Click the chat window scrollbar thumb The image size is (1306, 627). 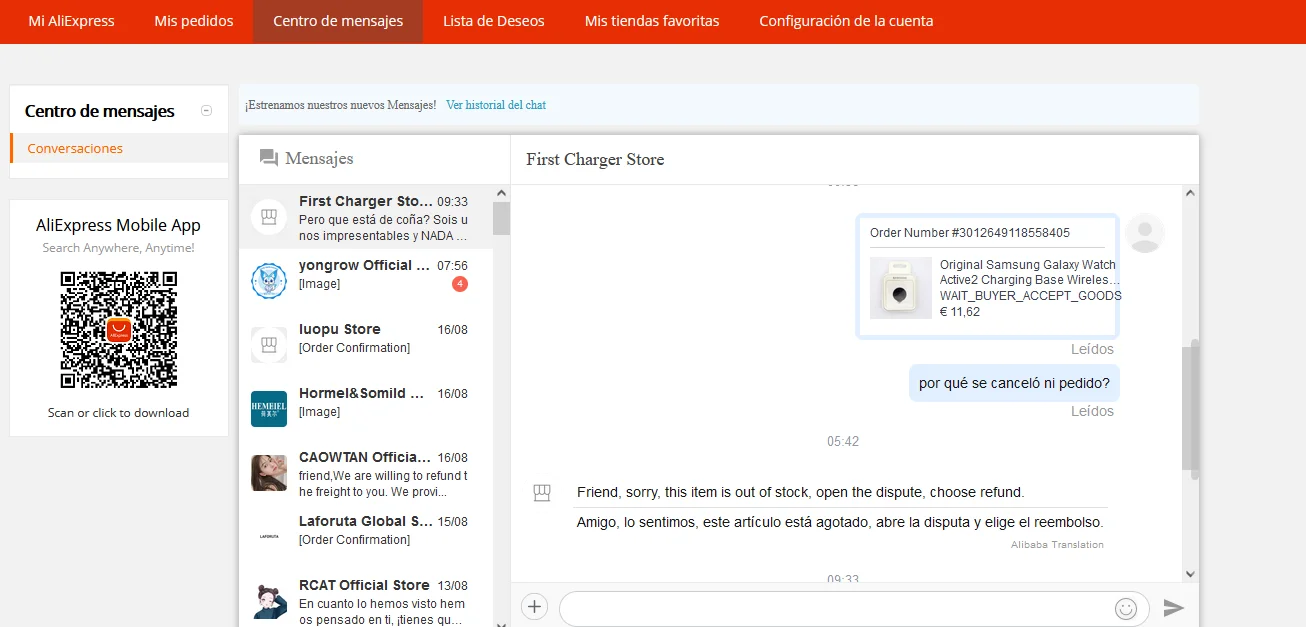(x=1190, y=408)
